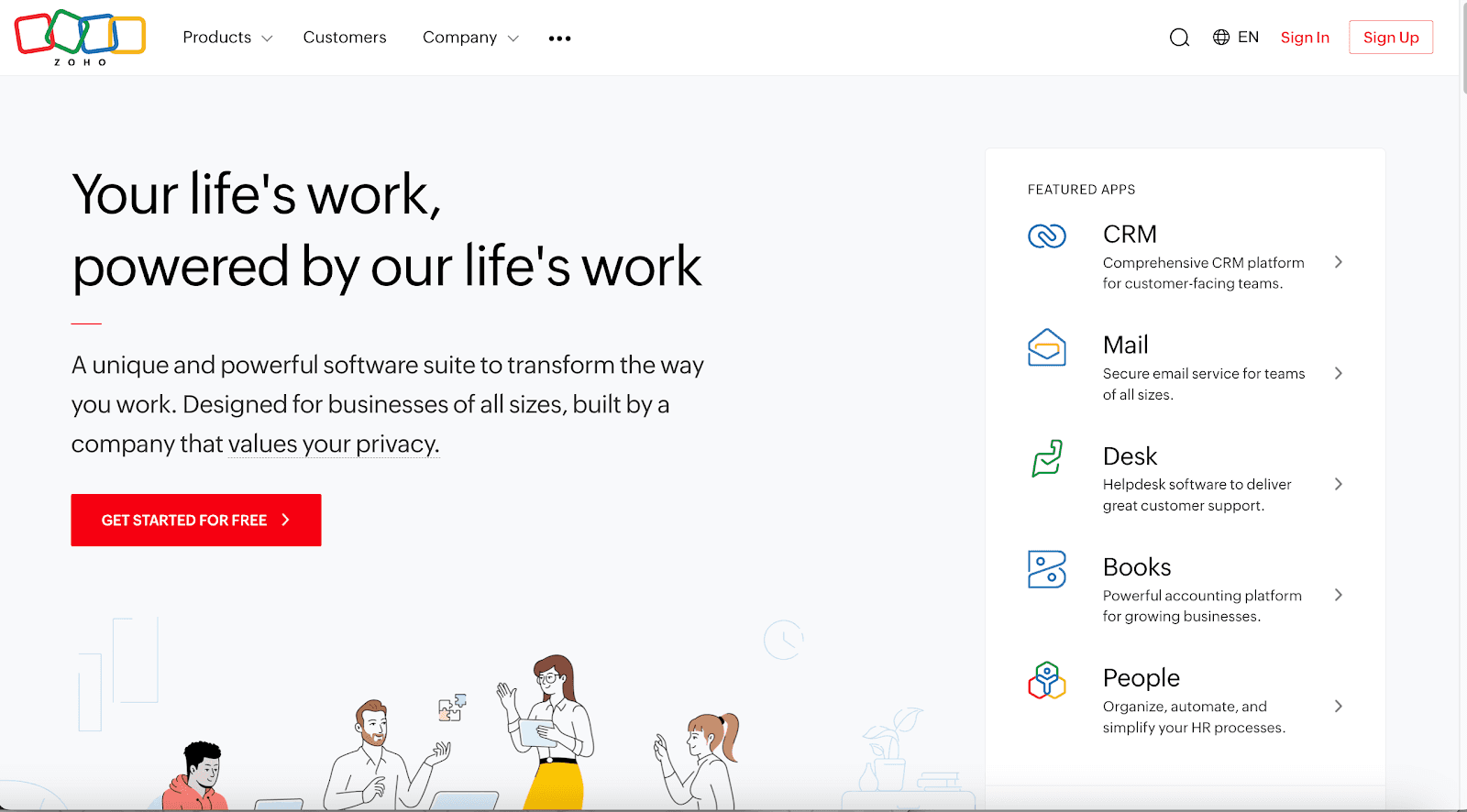
Task: Click the Desk app icon
Action: (x=1047, y=458)
